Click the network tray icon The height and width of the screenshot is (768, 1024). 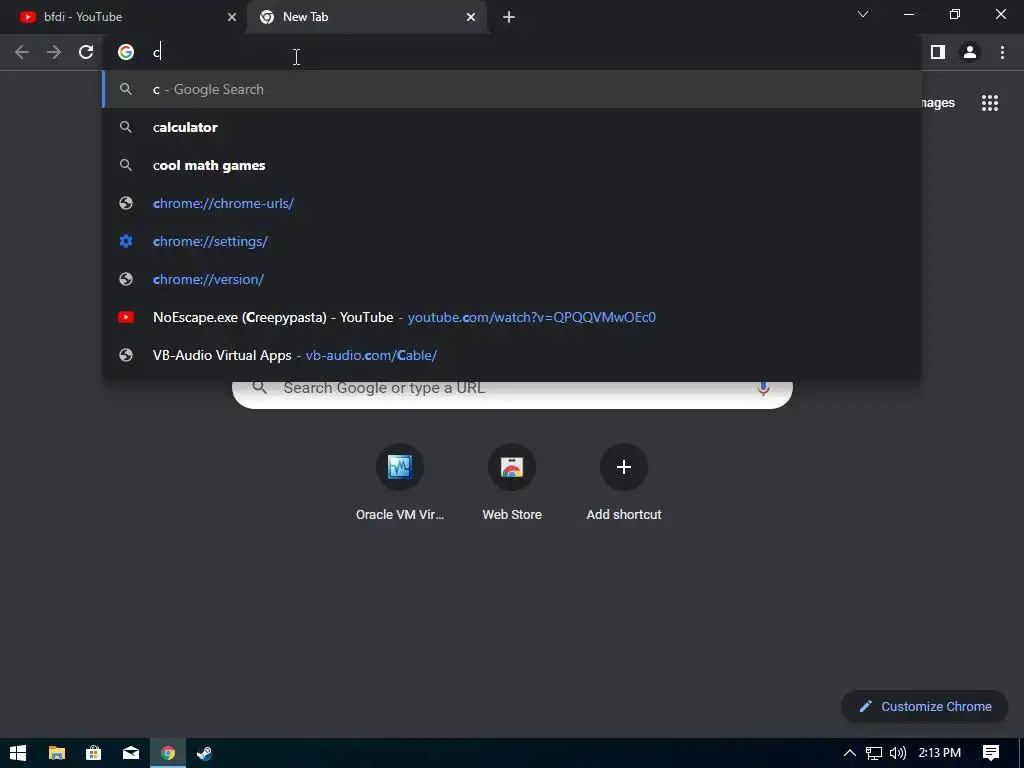point(874,753)
